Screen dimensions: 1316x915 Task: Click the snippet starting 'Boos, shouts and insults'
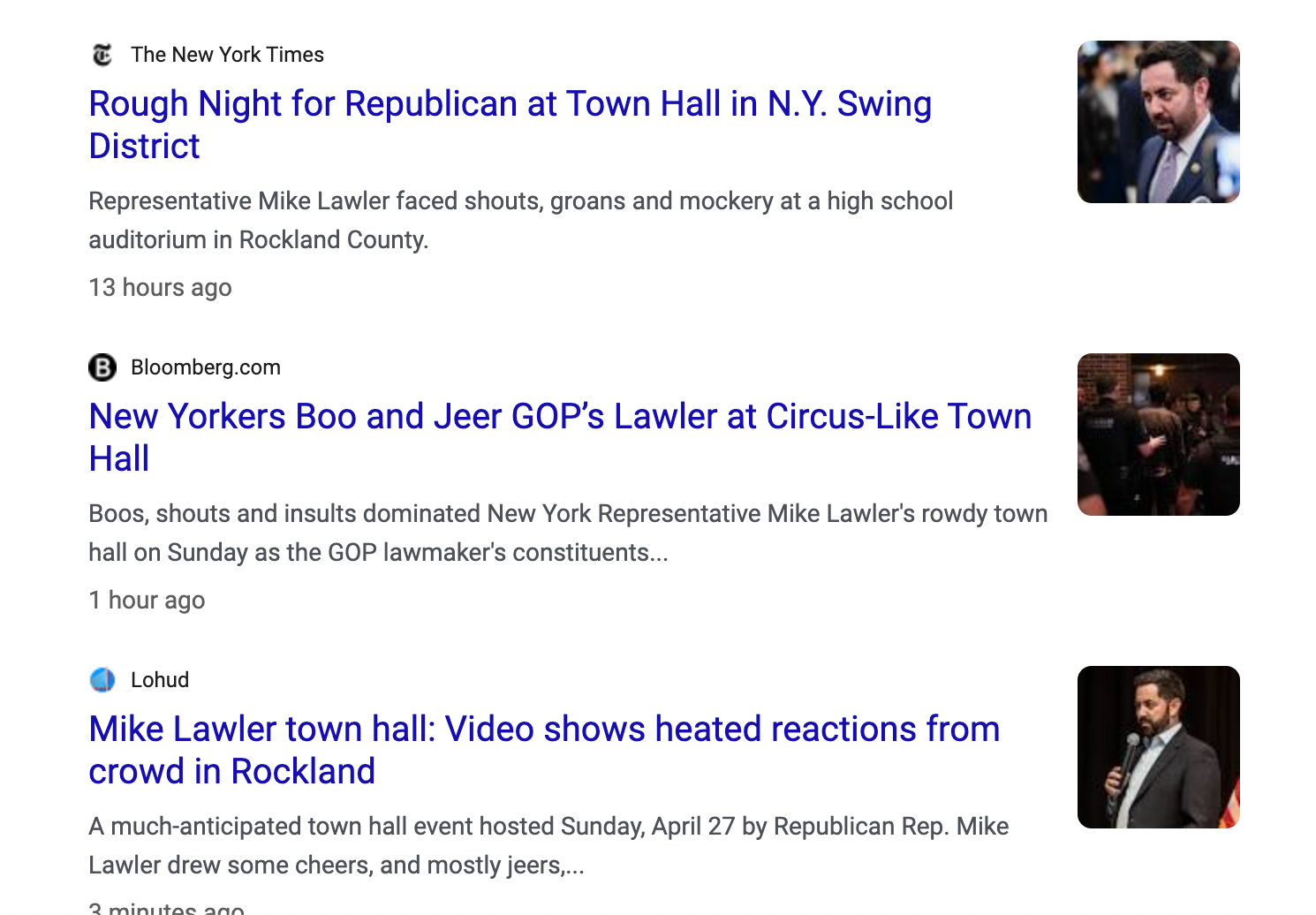click(567, 533)
